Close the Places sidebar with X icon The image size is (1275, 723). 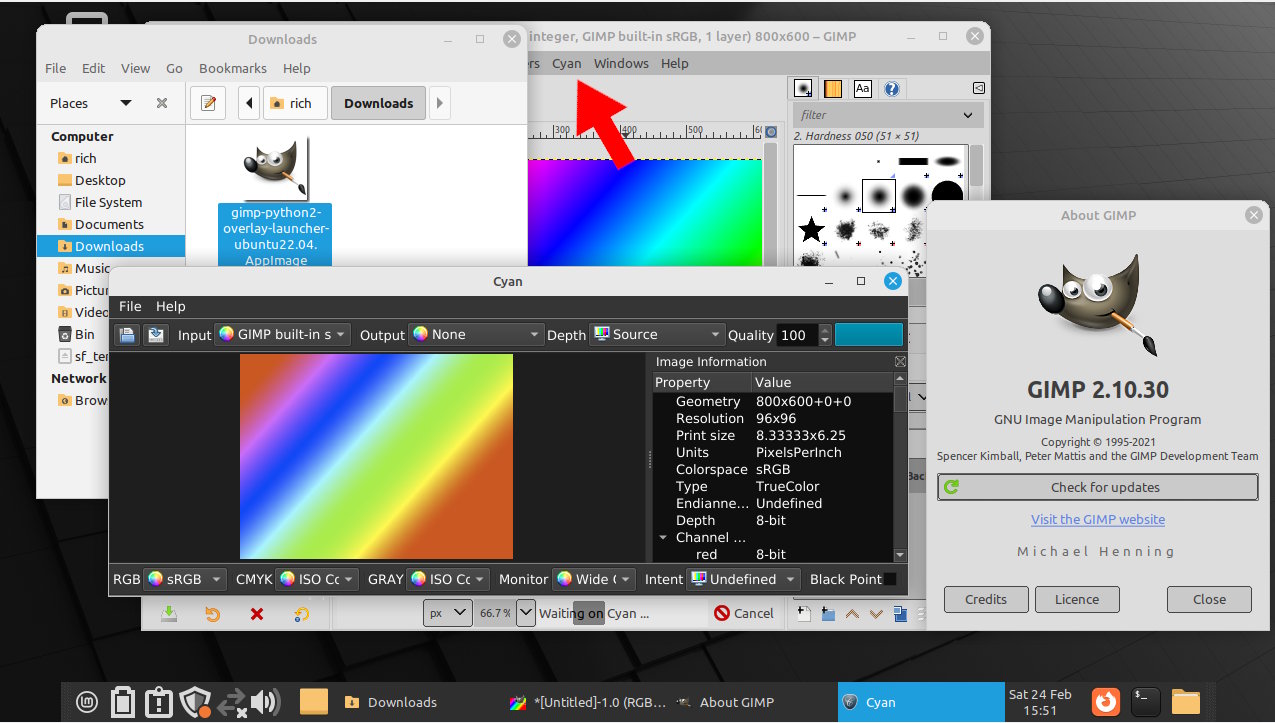pyautogui.click(x=162, y=103)
